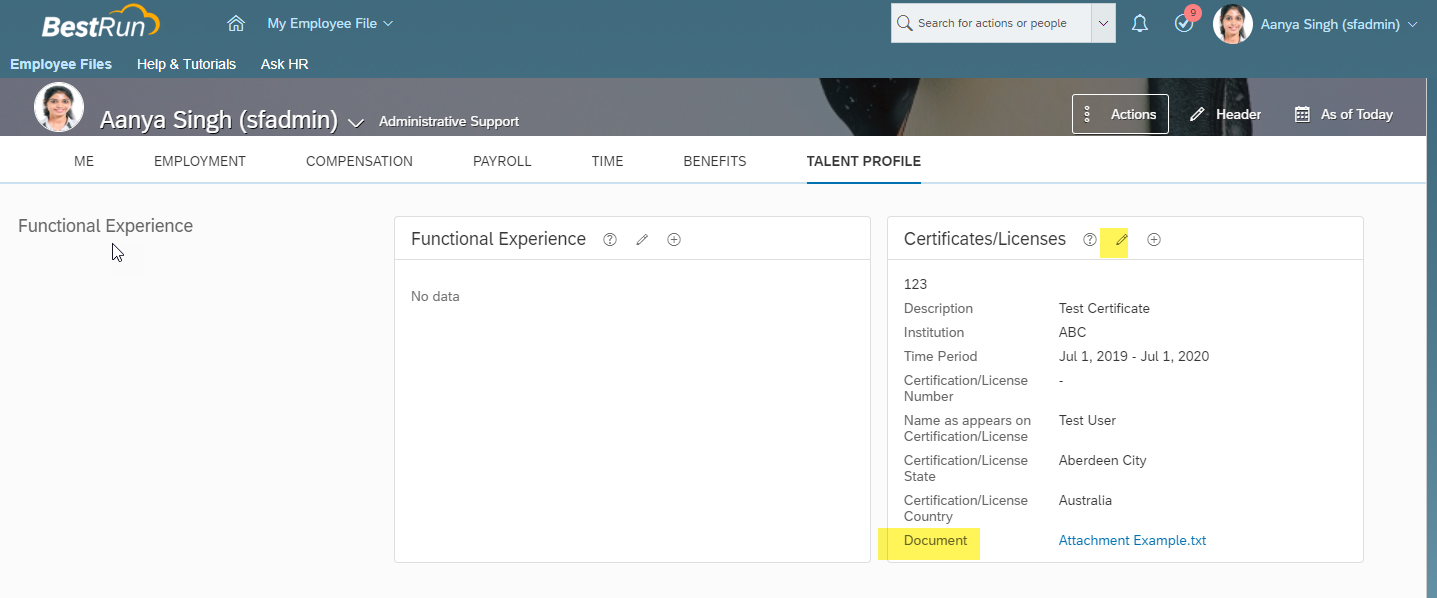
Task: Open the Ask HR link
Action: [285, 64]
